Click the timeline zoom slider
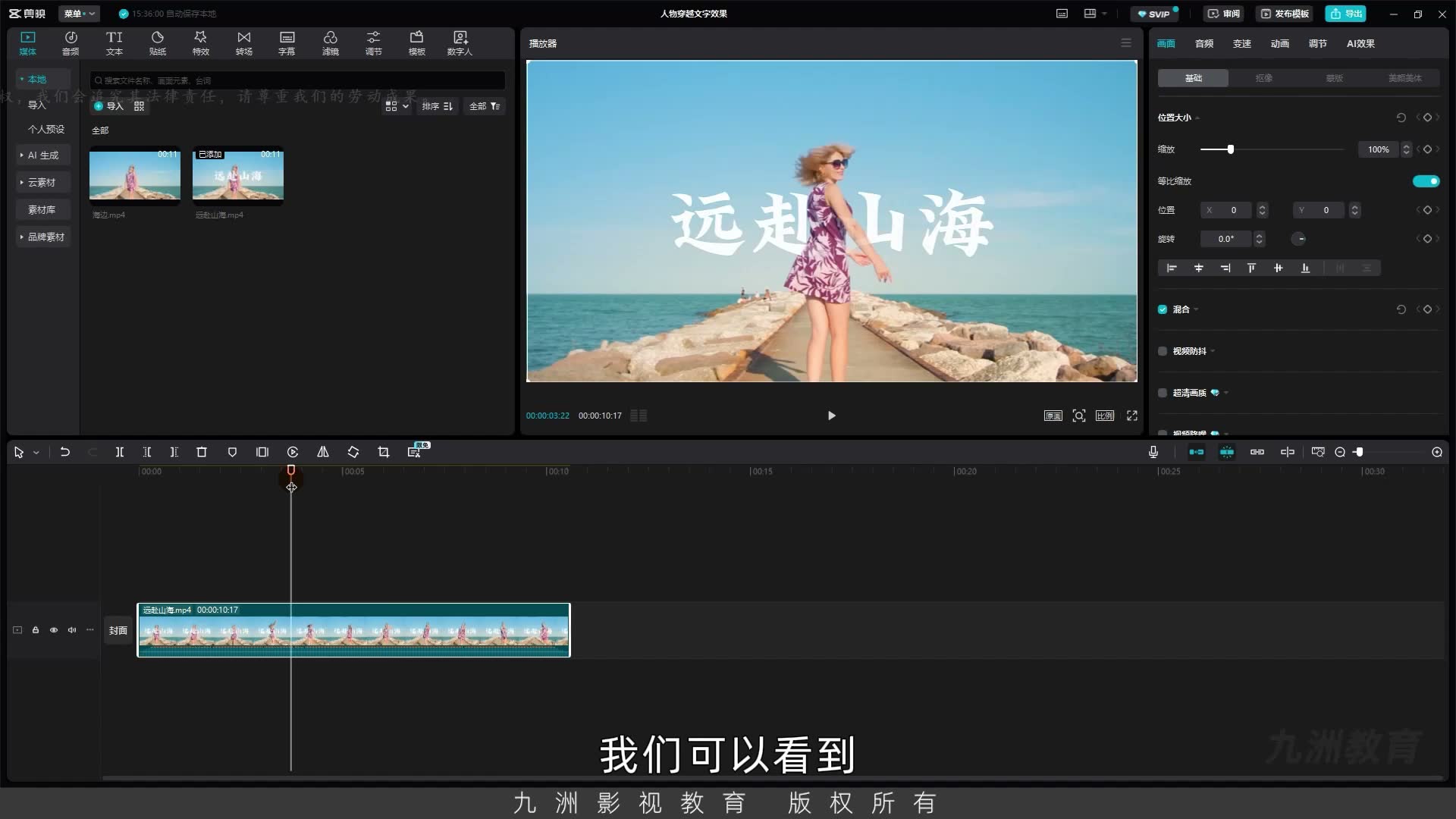This screenshot has height=819, width=1456. [1359, 452]
